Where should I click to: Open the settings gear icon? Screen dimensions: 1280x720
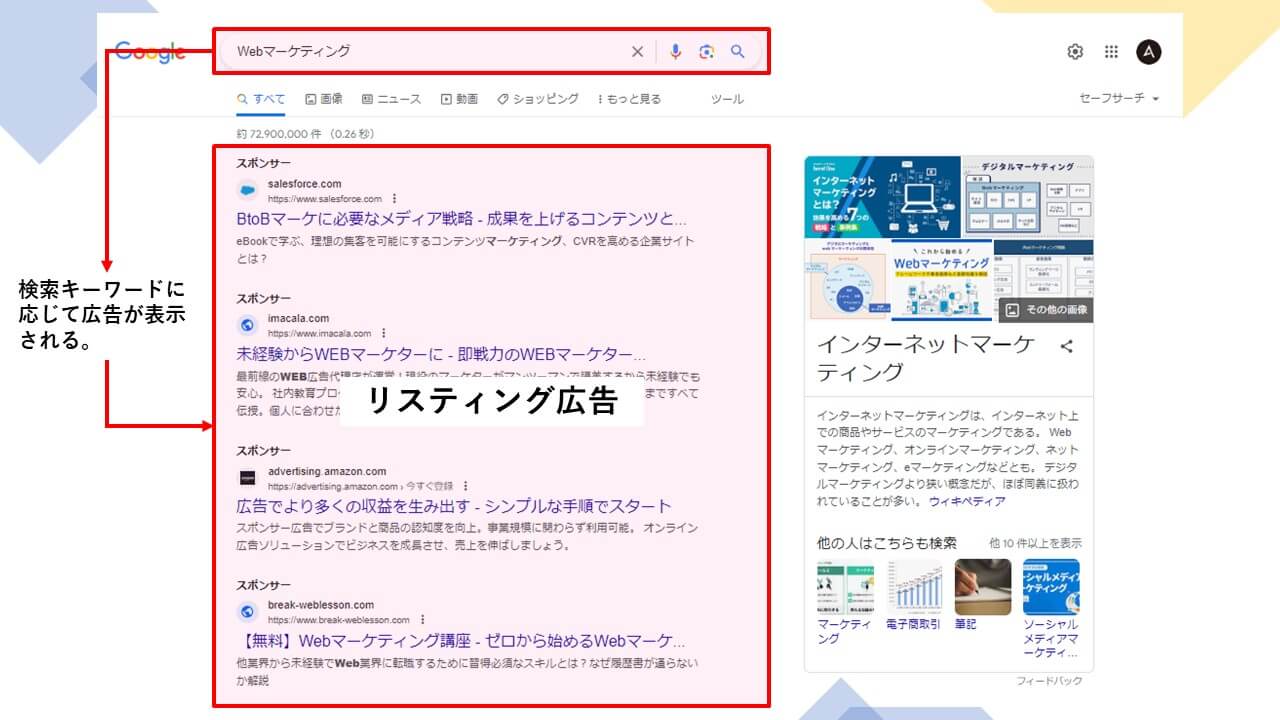(x=1075, y=52)
